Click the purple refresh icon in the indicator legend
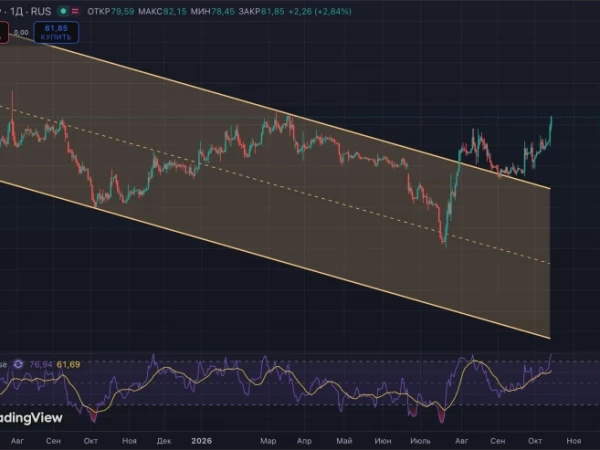The image size is (600, 450). pos(18,364)
